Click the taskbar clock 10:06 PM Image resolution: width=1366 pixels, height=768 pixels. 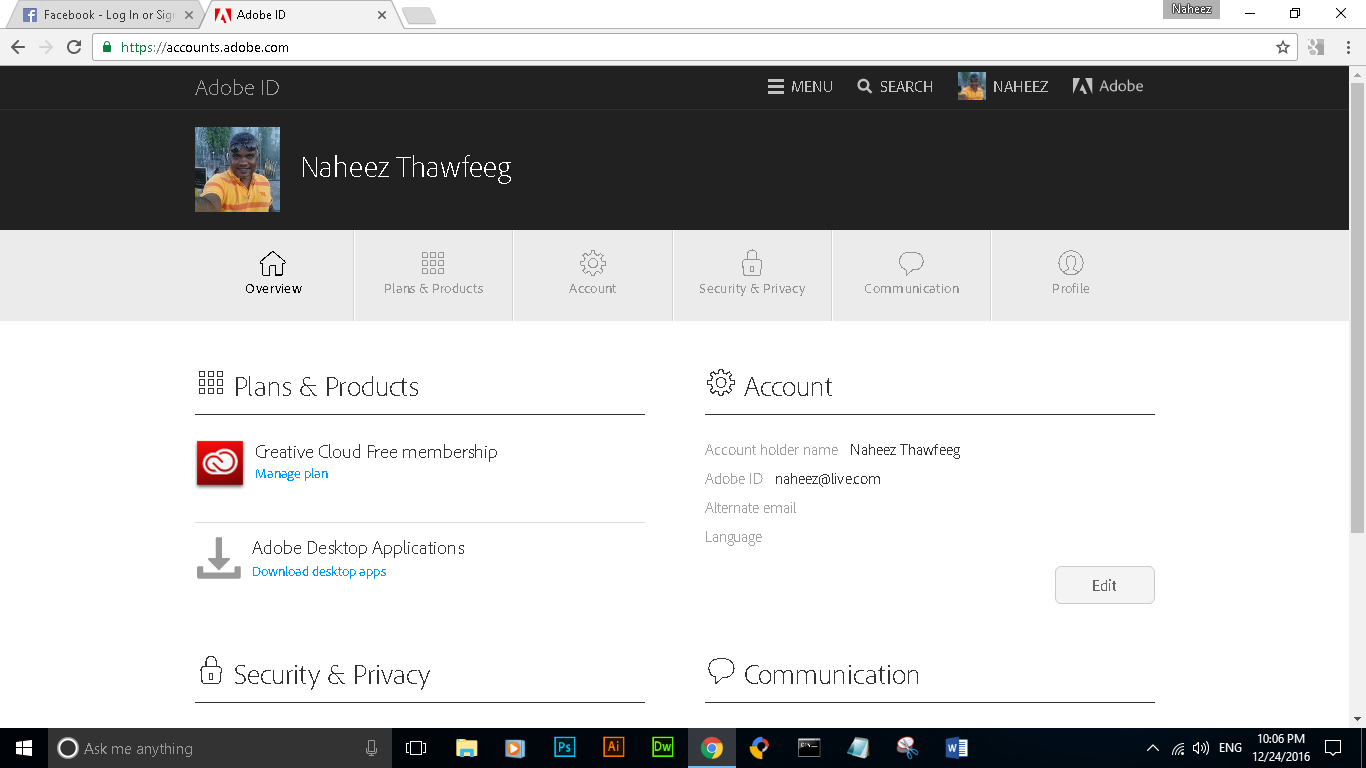[x=1281, y=748]
